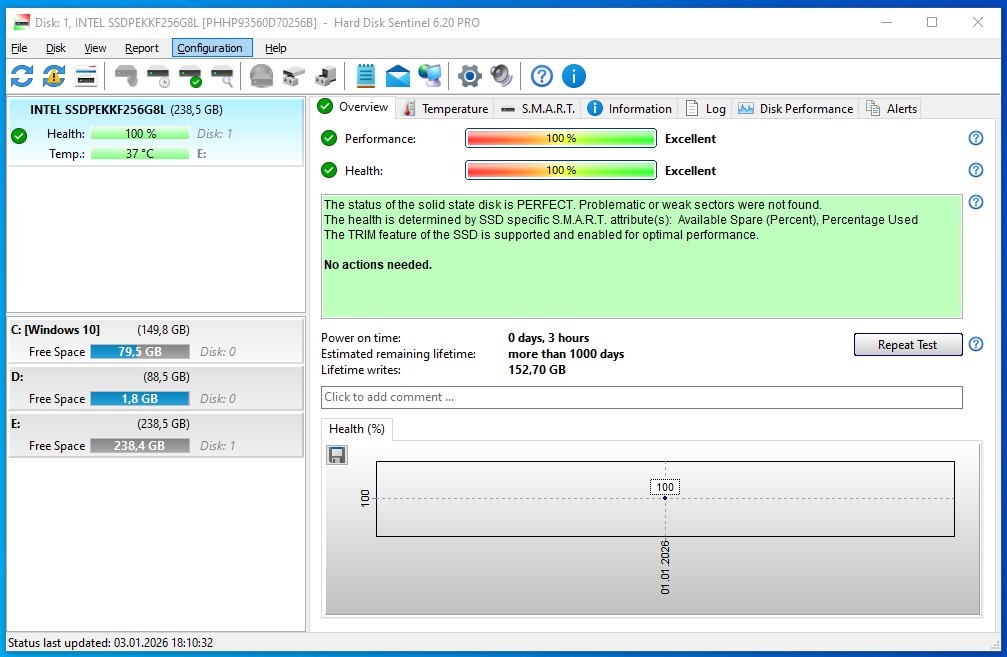This screenshot has height=657, width=1007.
Task: Click the blue envelope e-mail icon
Action: 398,76
